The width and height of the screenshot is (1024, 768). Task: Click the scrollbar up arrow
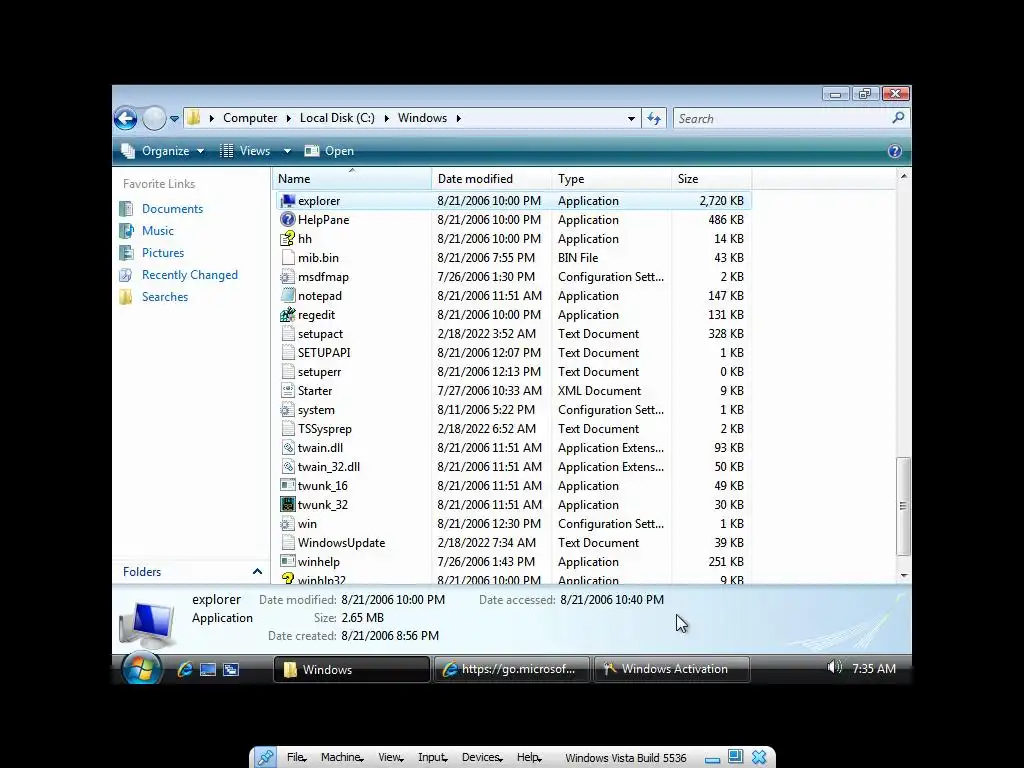tap(904, 176)
